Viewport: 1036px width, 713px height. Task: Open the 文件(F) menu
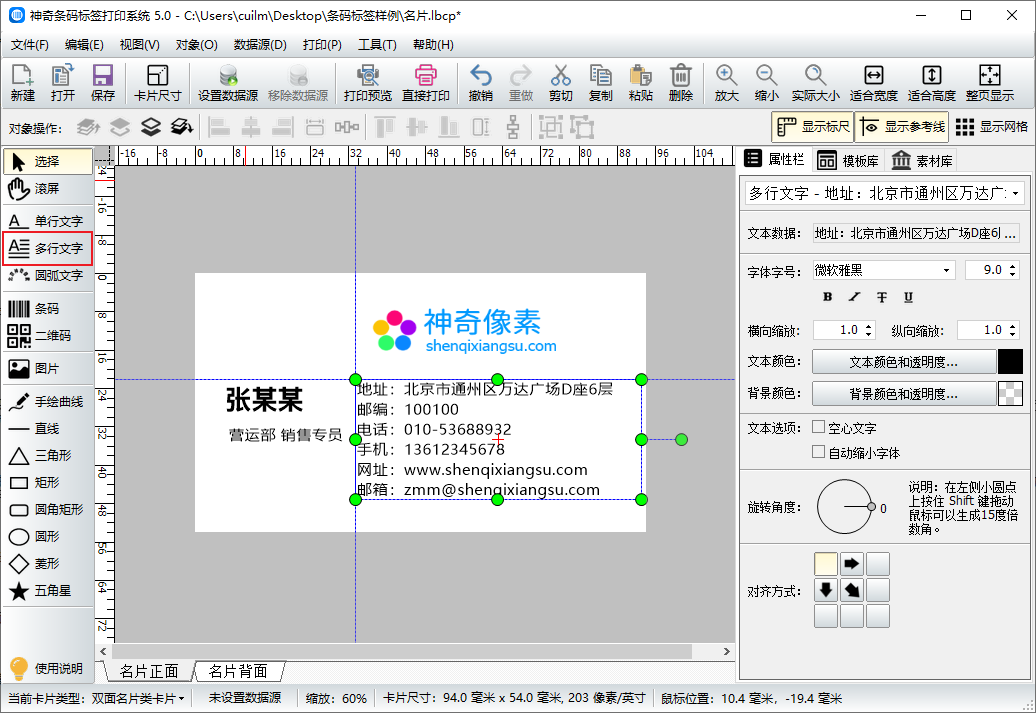click(30, 45)
